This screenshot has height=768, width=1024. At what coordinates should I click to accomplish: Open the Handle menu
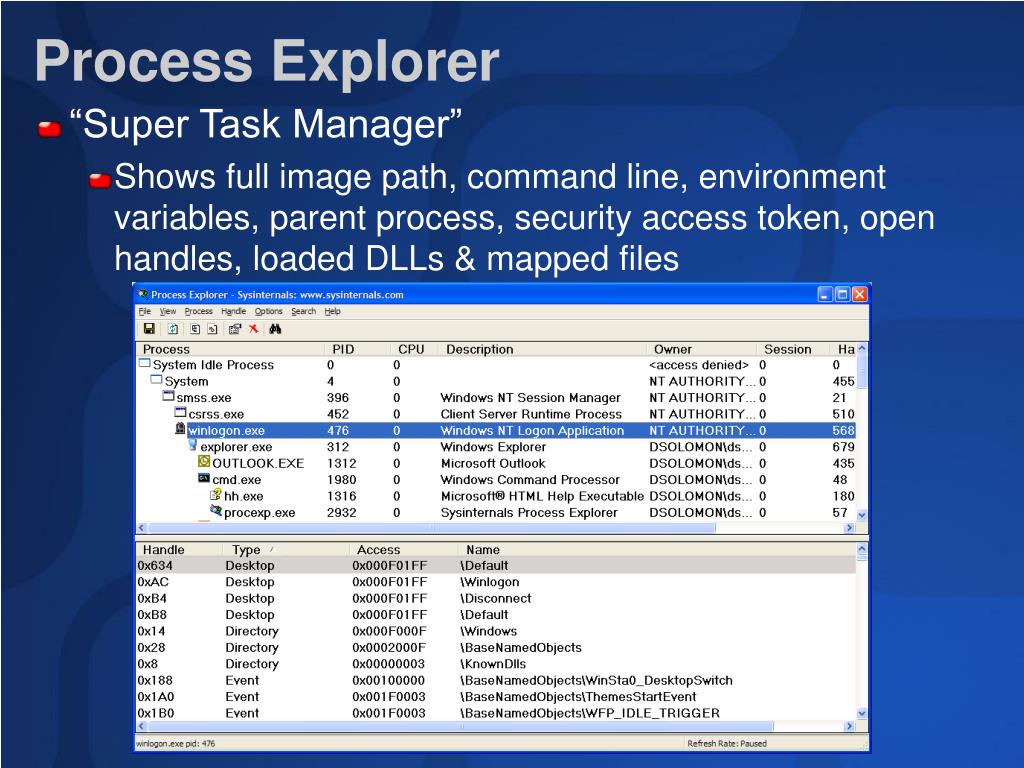pos(233,311)
